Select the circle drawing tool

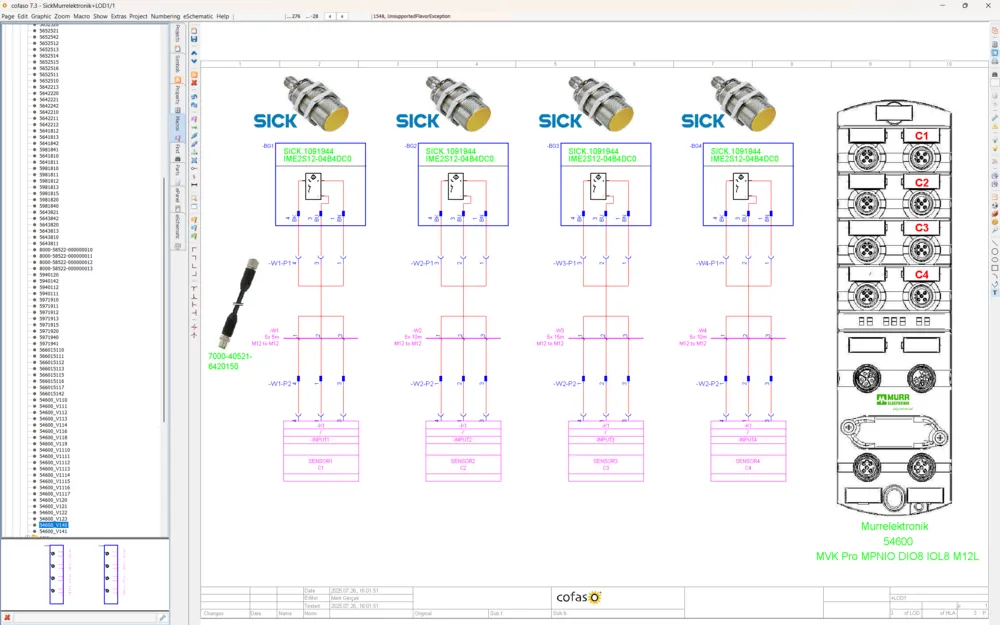click(x=994, y=252)
